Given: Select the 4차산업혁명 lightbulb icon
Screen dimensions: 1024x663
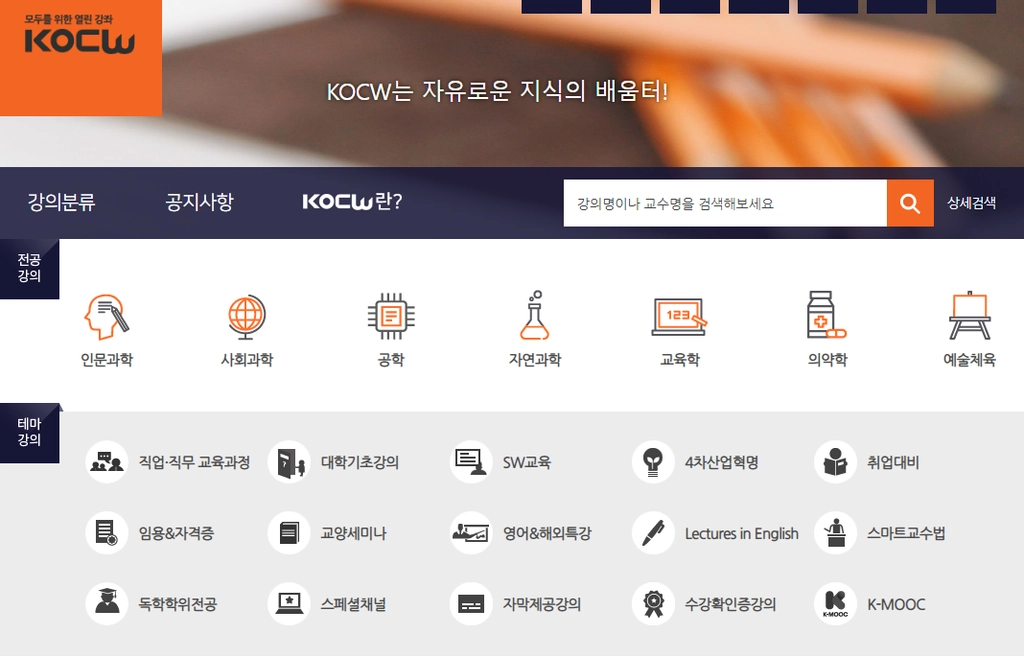Looking at the screenshot, I should point(653,462).
